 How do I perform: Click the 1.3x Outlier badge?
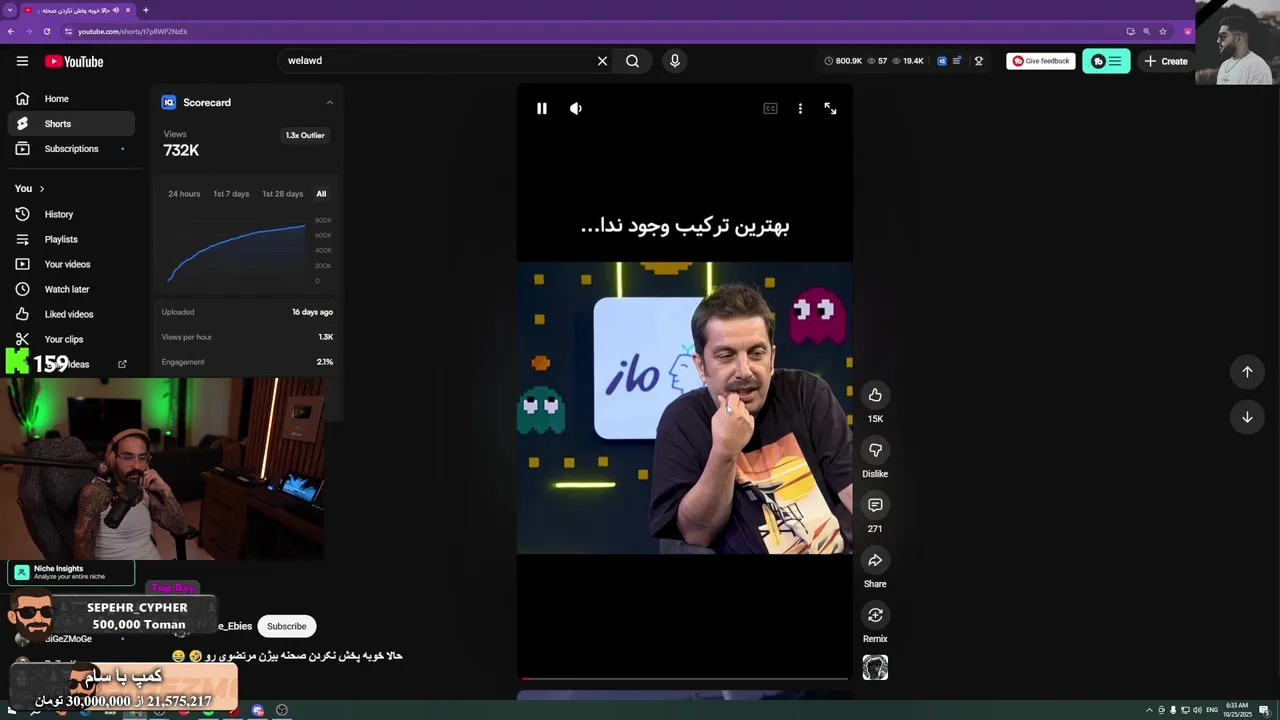(305, 135)
